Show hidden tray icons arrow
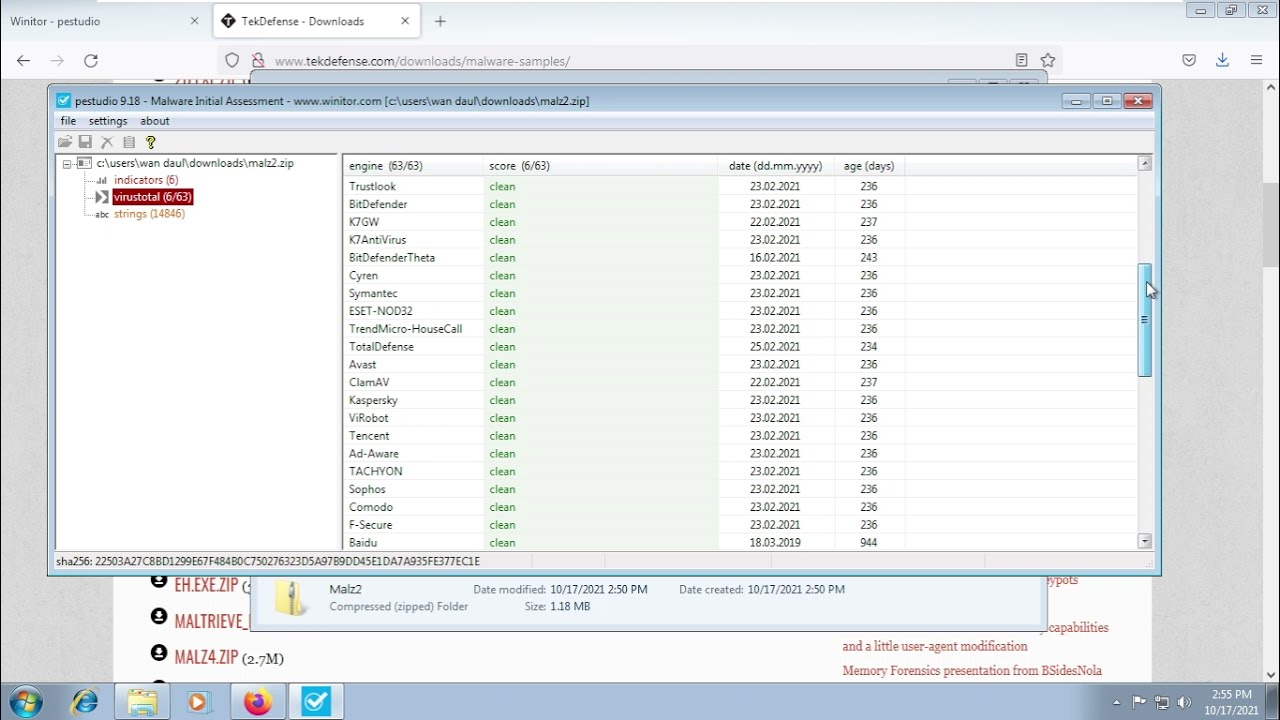The height and width of the screenshot is (720, 1280). point(1117,702)
